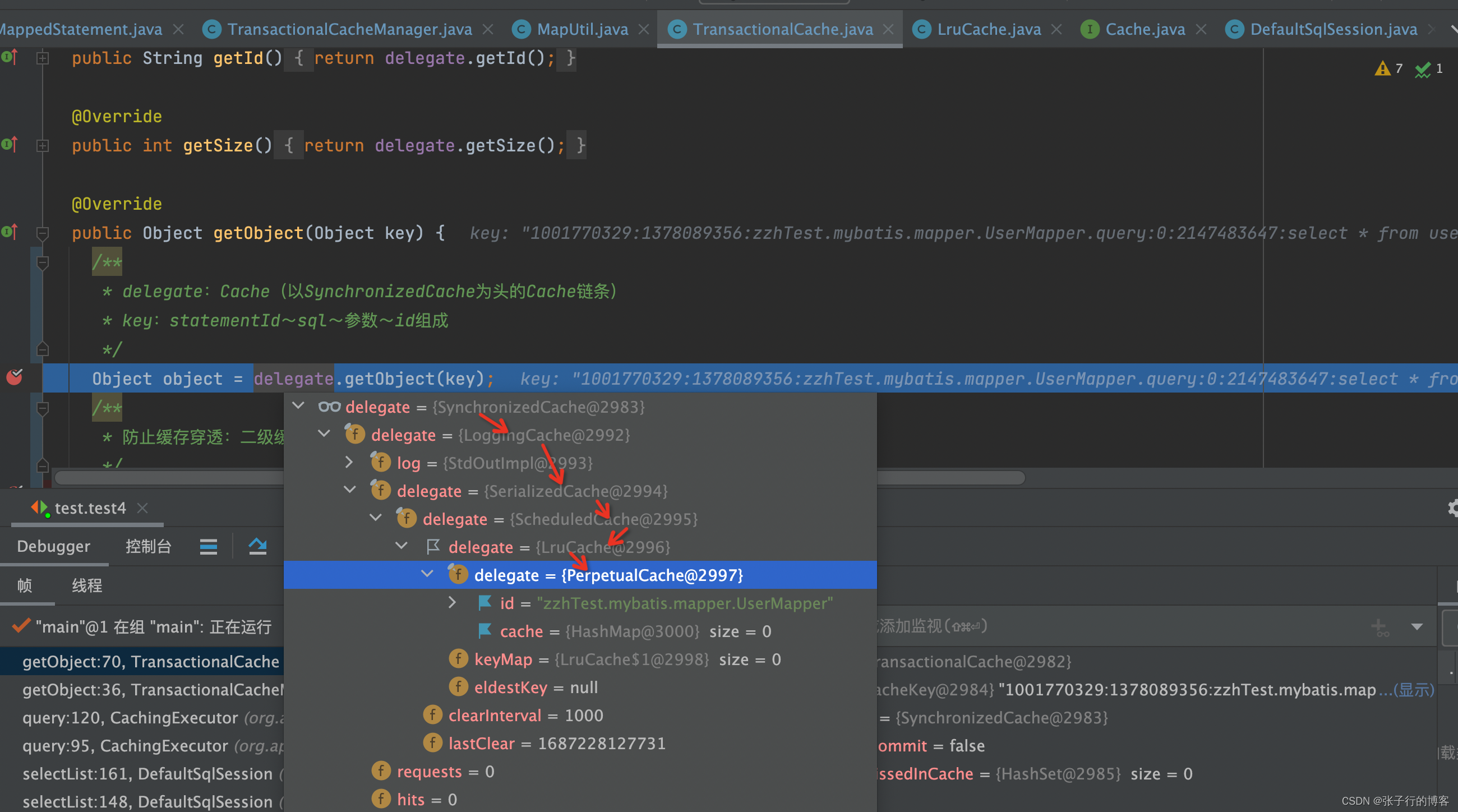The height and width of the screenshot is (812, 1458).
Task: Expand the LruCache@2996 delegate node
Action: click(401, 546)
